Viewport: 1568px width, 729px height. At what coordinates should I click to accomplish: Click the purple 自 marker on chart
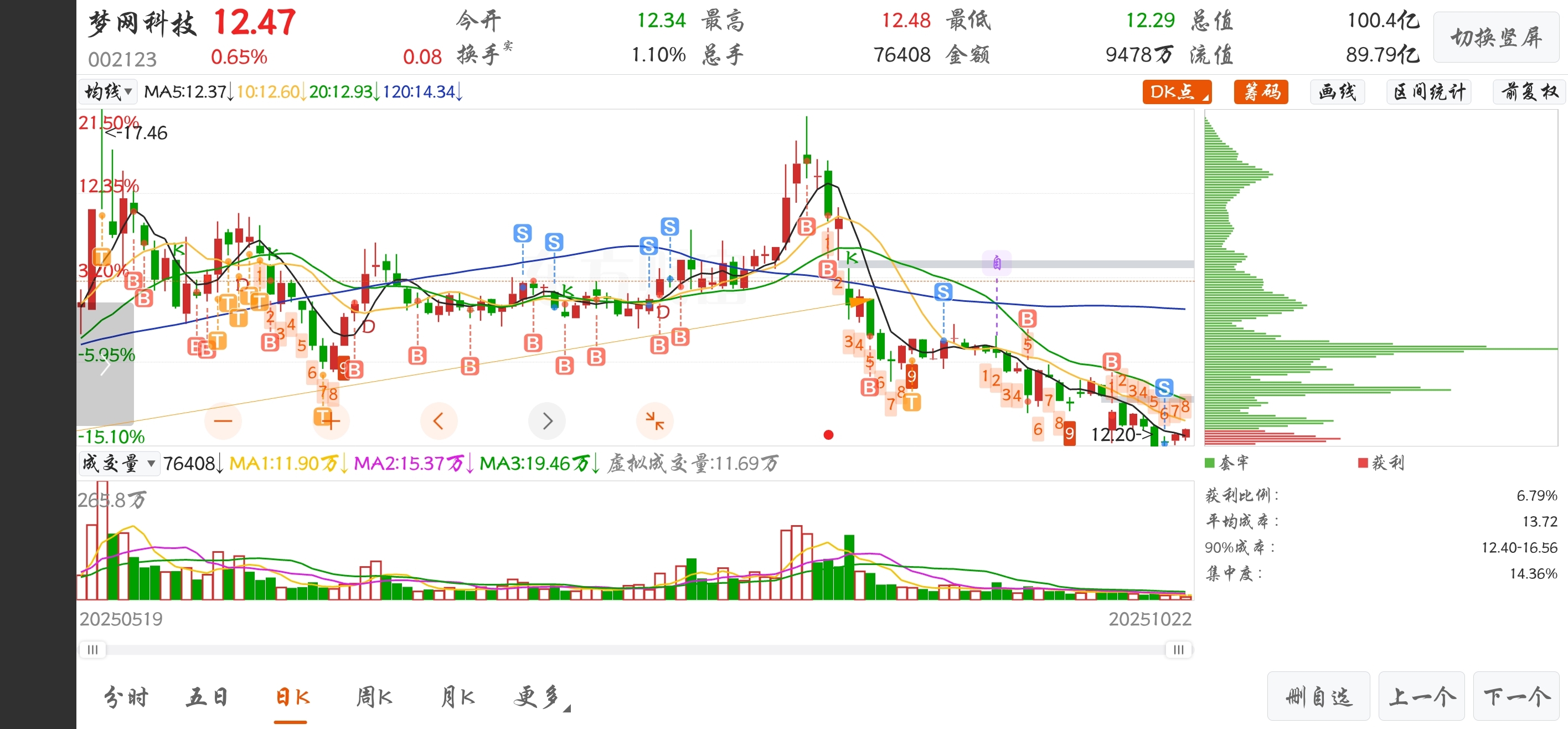997,263
